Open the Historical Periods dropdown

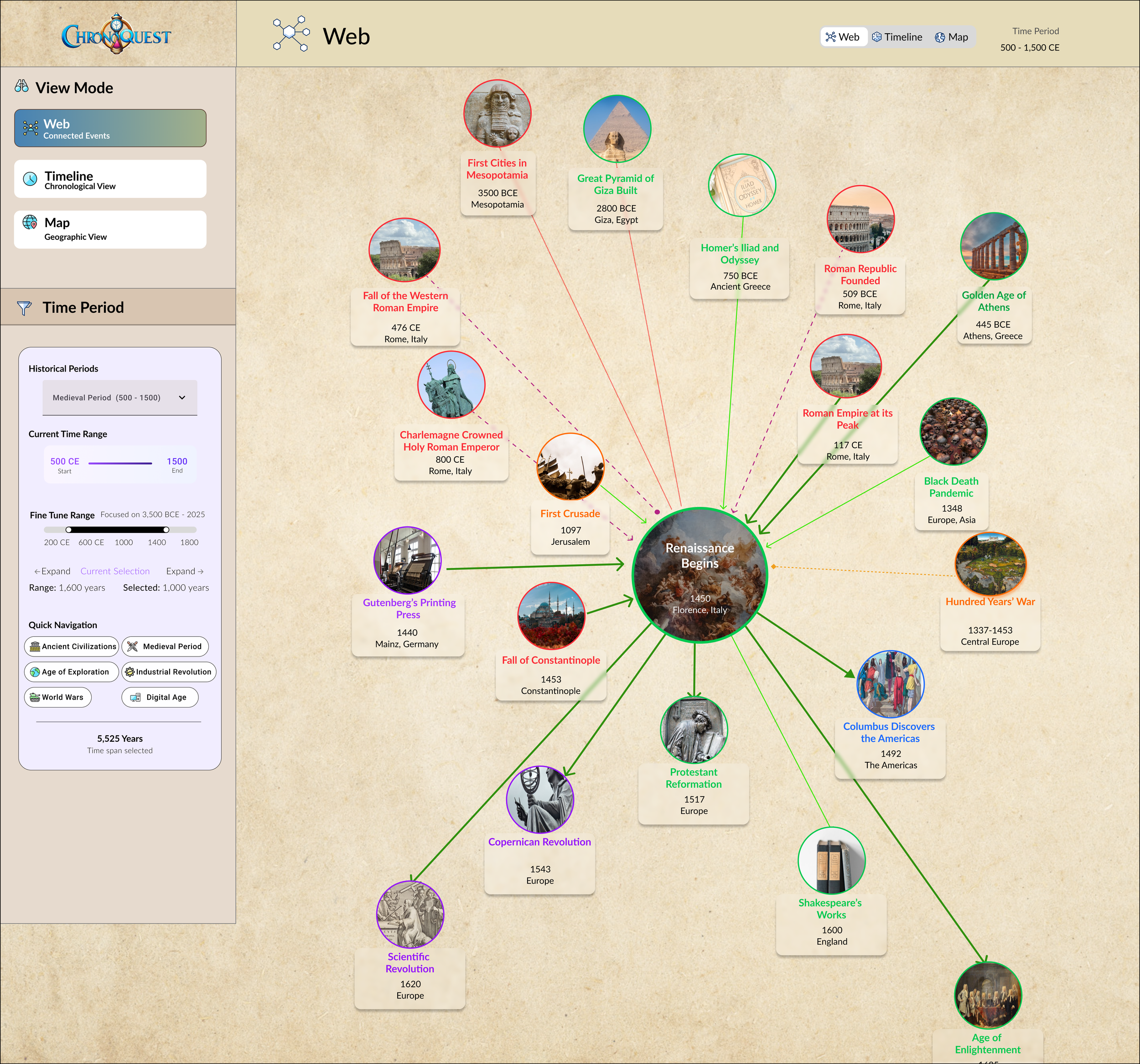point(120,397)
